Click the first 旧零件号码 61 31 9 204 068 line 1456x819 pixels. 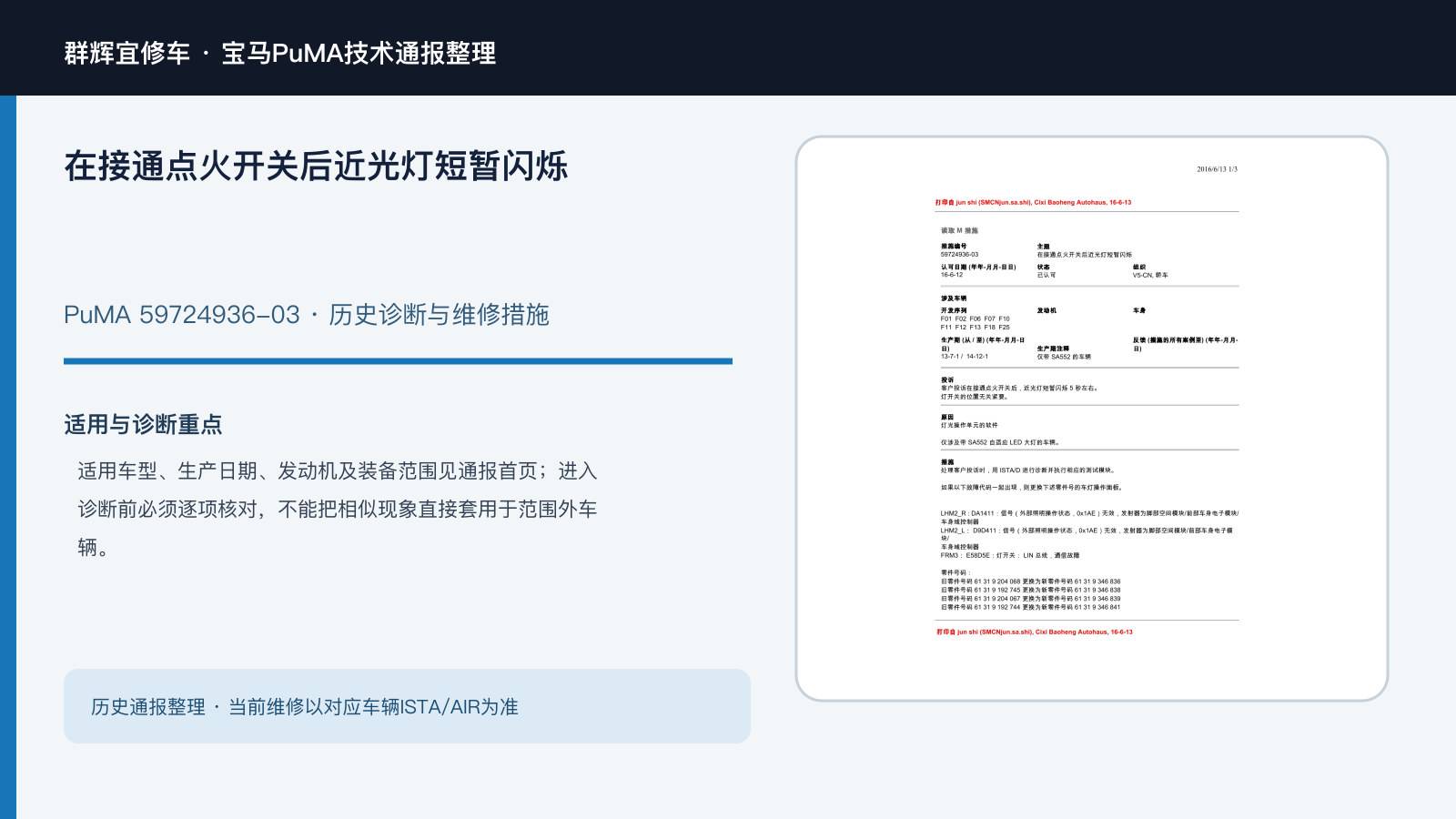(x=1030, y=581)
